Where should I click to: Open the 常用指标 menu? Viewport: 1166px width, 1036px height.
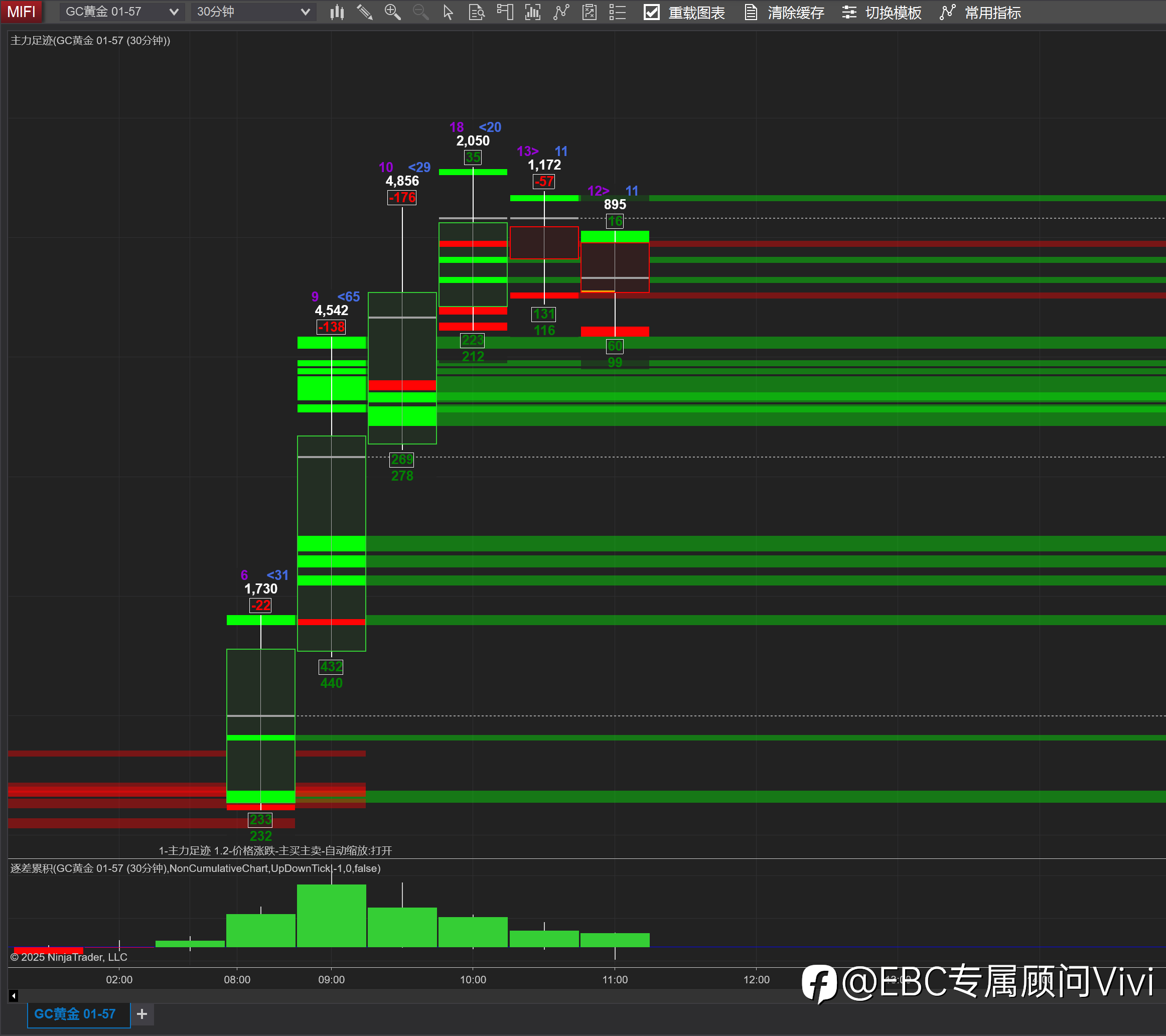(980, 12)
